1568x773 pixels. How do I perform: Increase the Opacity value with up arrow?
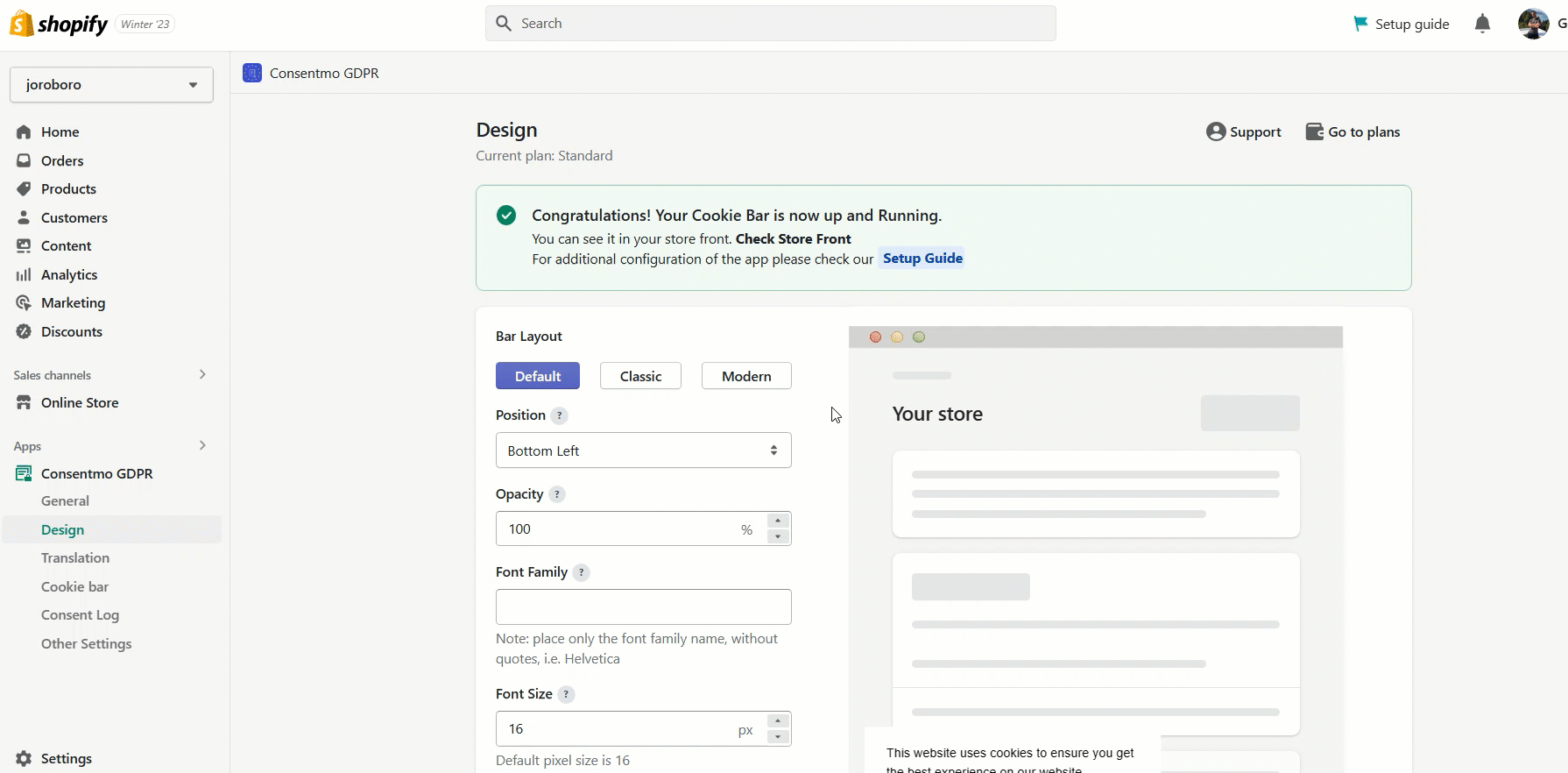[778, 521]
